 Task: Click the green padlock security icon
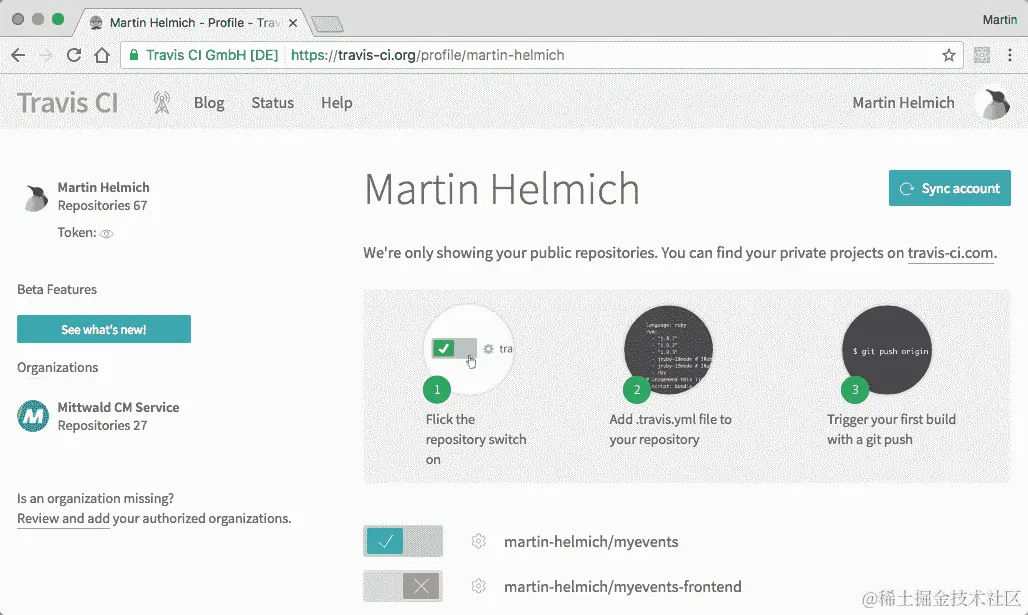[x=134, y=55]
